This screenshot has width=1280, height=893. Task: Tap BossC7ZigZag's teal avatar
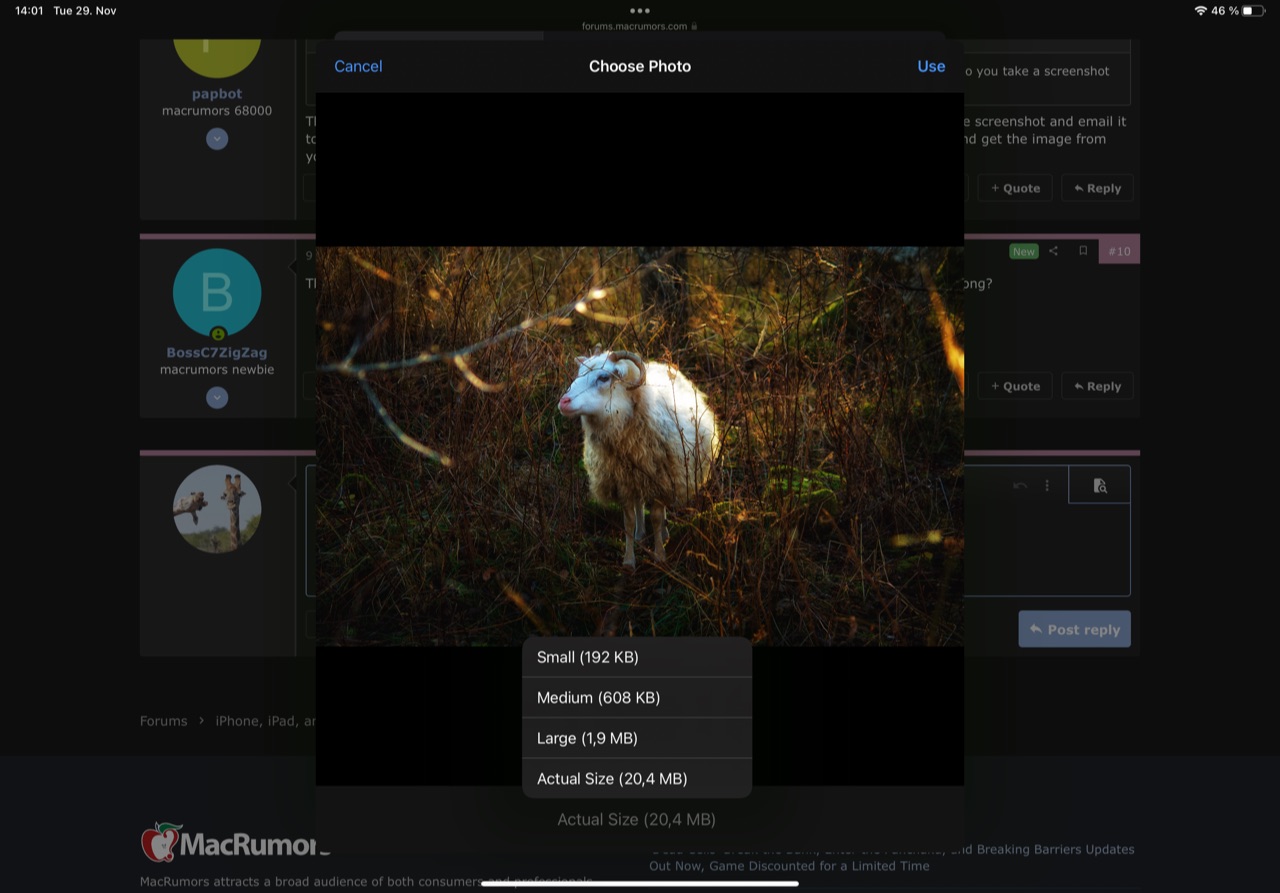pos(217,293)
